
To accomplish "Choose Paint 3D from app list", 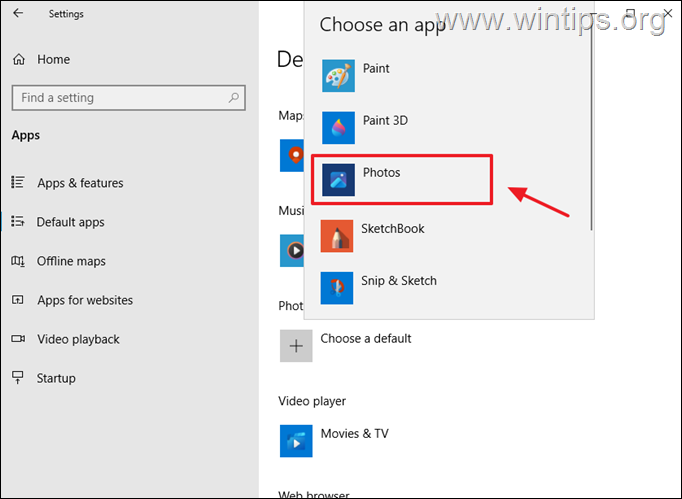I will coord(448,128).
